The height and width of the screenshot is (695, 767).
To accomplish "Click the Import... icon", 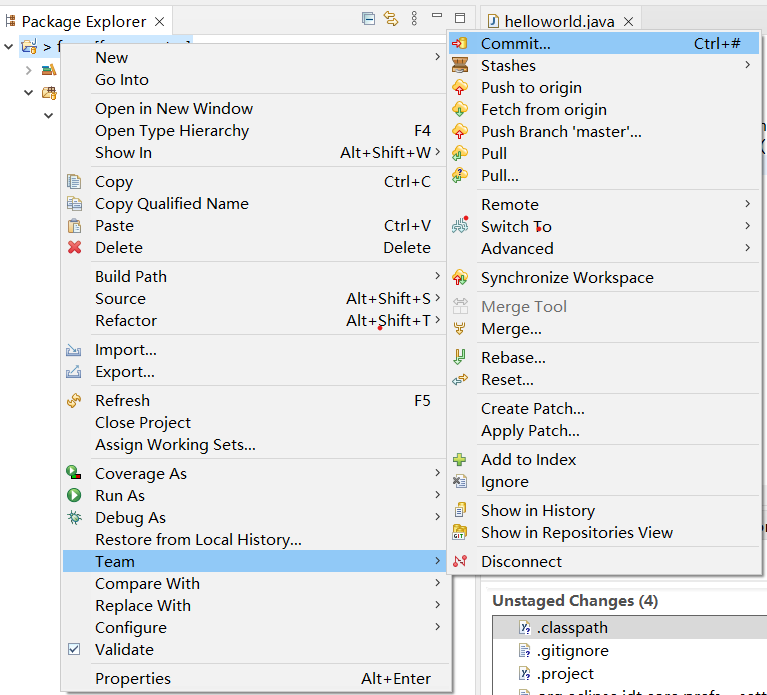I will click(x=74, y=349).
